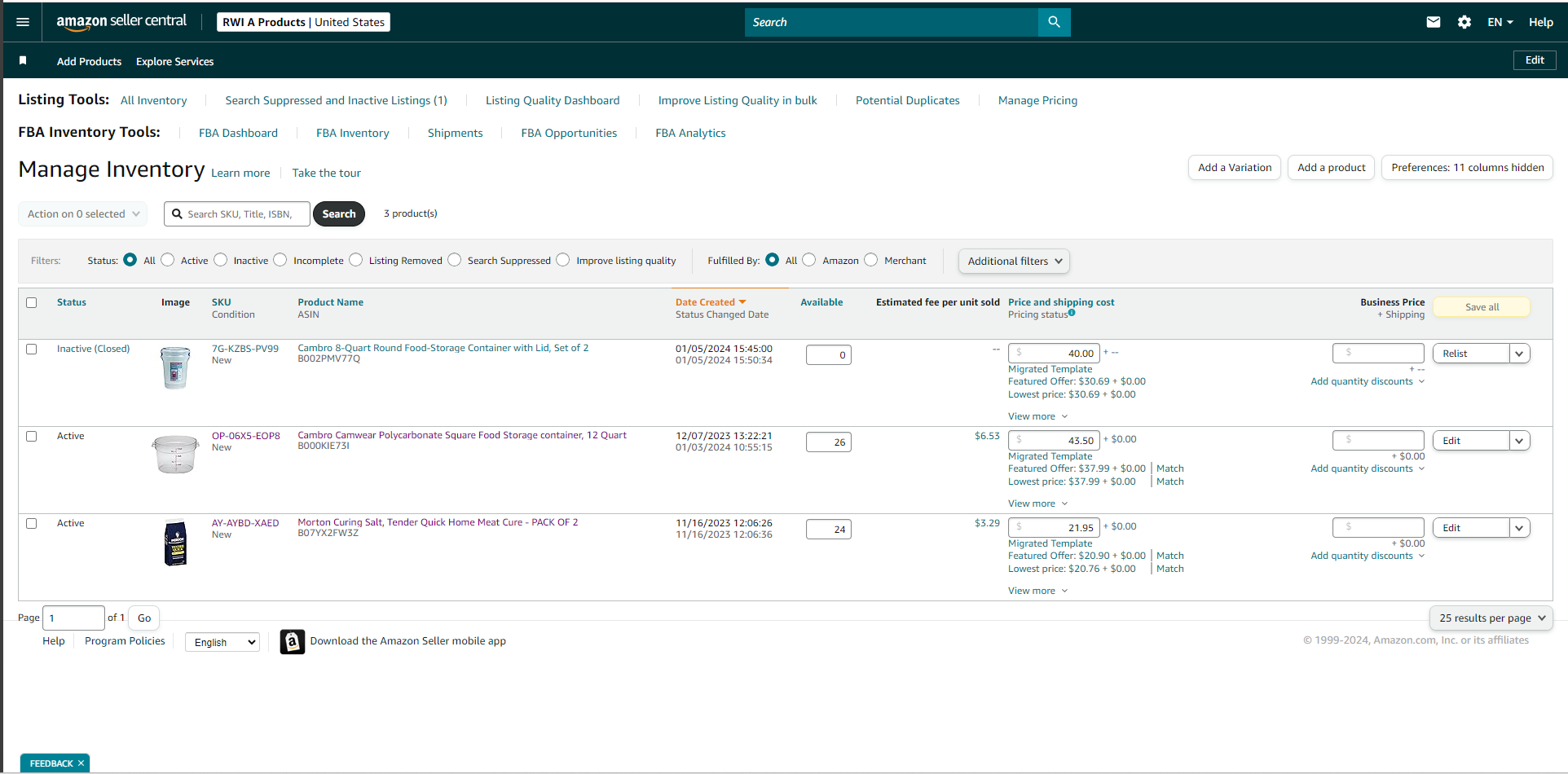Go to Shipments

455,133
